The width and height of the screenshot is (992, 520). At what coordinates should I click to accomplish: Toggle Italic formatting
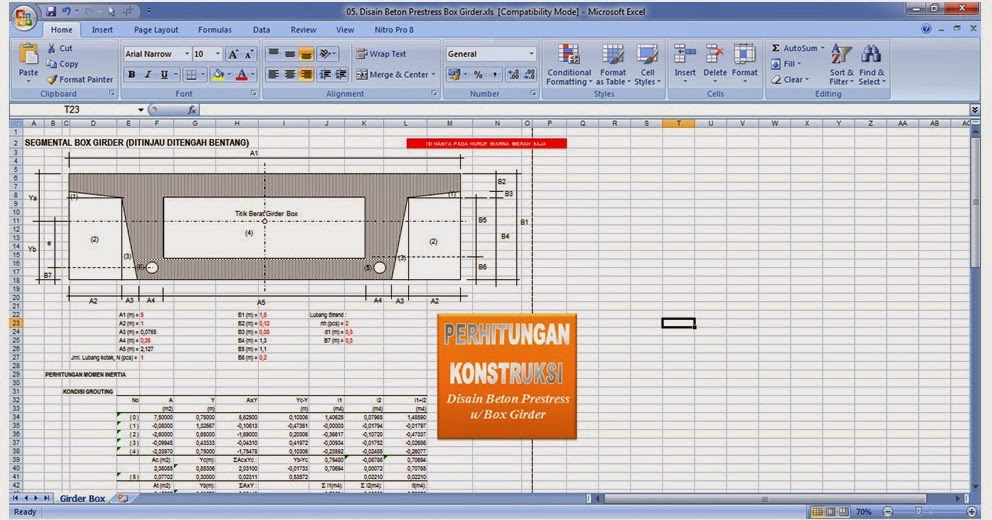(x=148, y=75)
